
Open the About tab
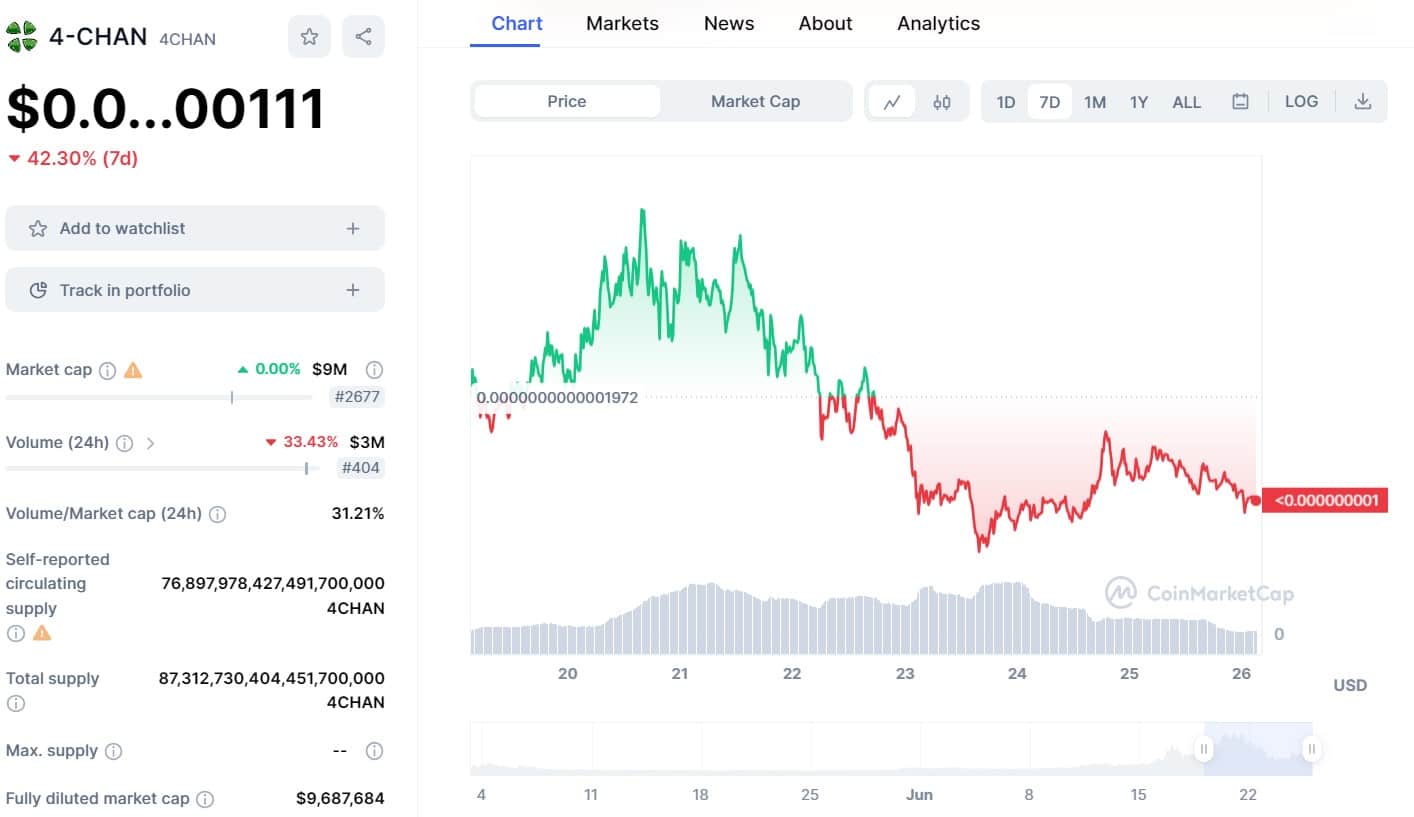[825, 23]
